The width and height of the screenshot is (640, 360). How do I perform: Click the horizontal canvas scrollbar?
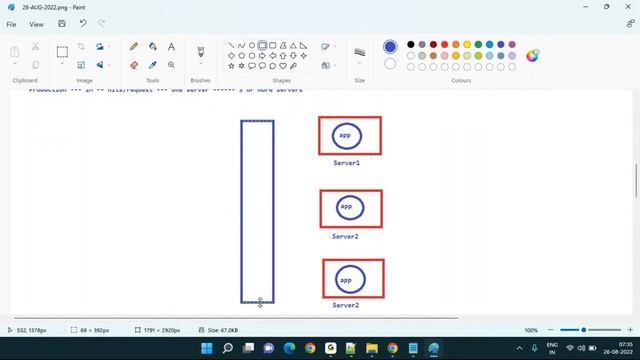[x=236, y=318]
